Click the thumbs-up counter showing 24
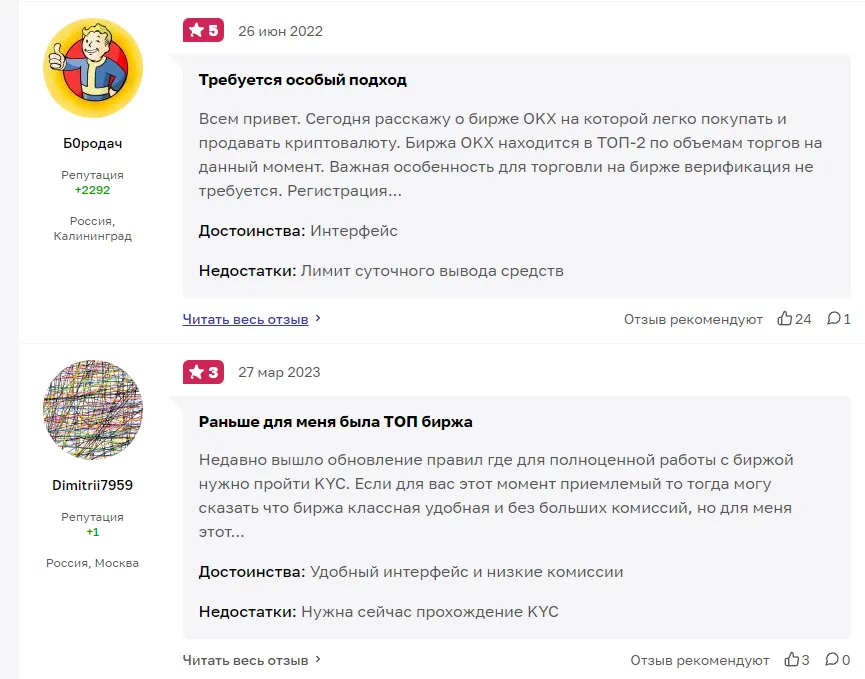Screen dimensions: 865x679 pos(803,319)
